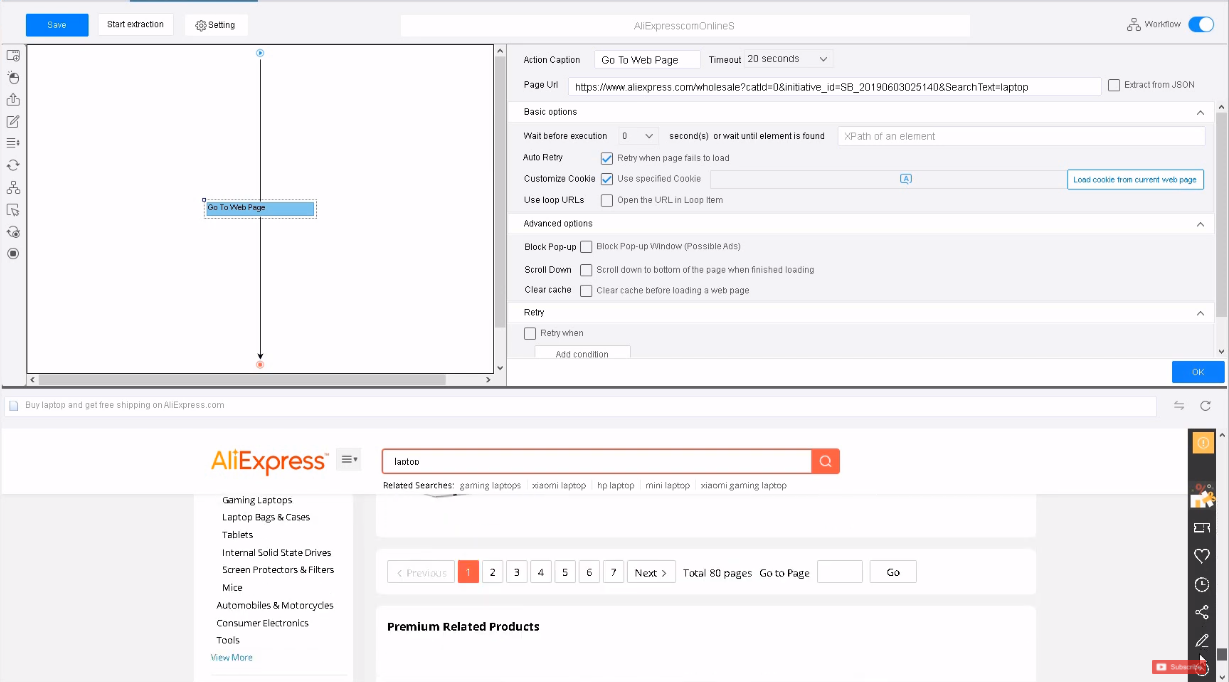Go to results page 5
This screenshot has height=682, width=1229.
coord(565,572)
